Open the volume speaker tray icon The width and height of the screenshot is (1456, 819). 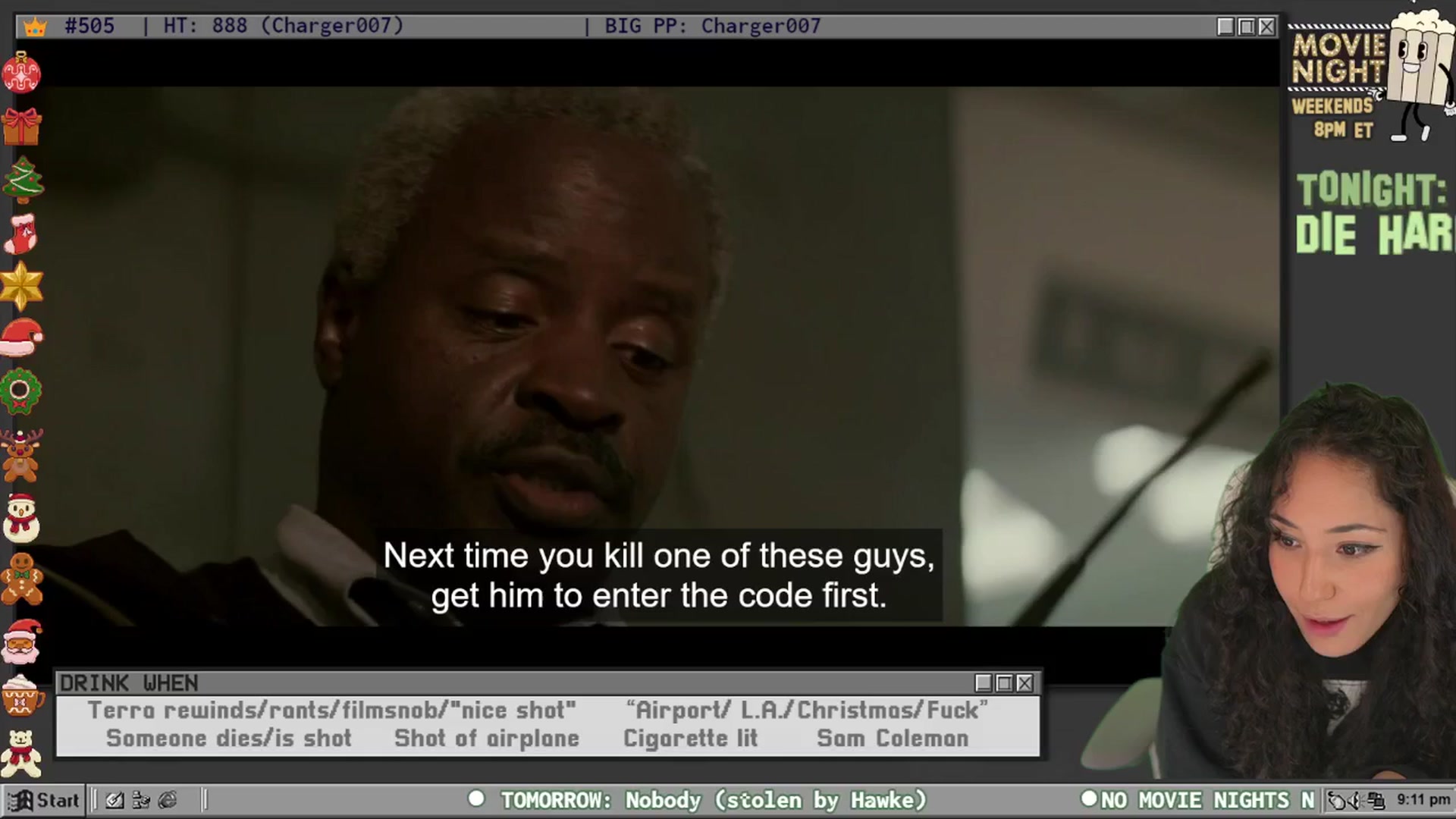point(1354,800)
